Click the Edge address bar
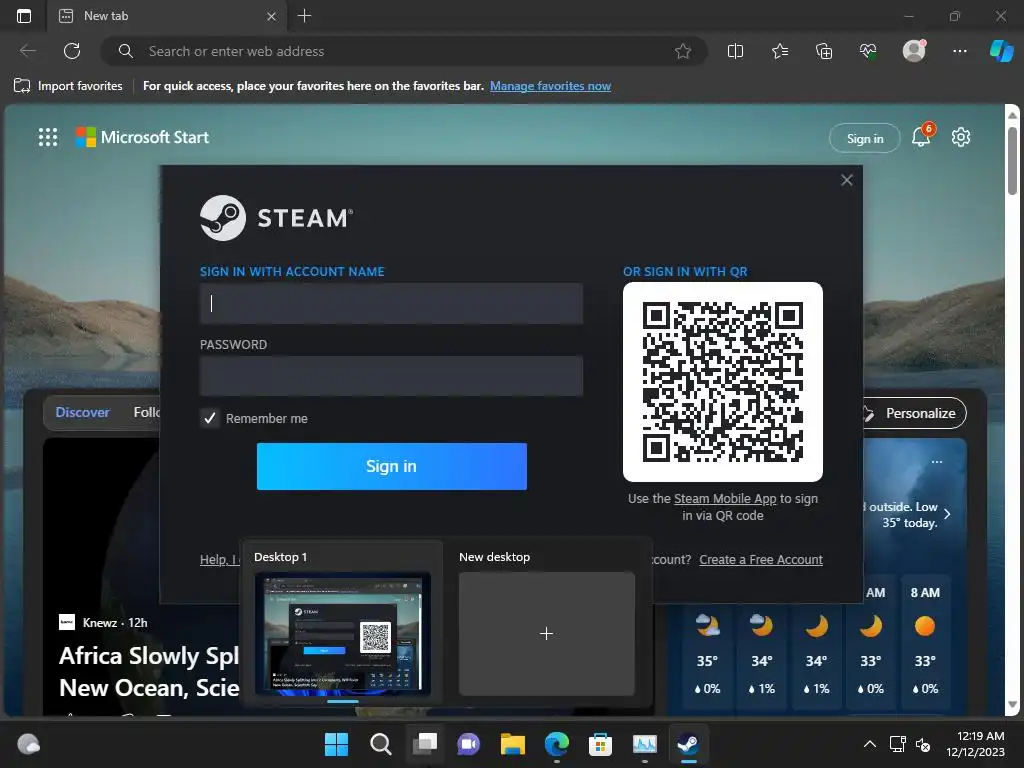The image size is (1024, 768). (x=403, y=51)
